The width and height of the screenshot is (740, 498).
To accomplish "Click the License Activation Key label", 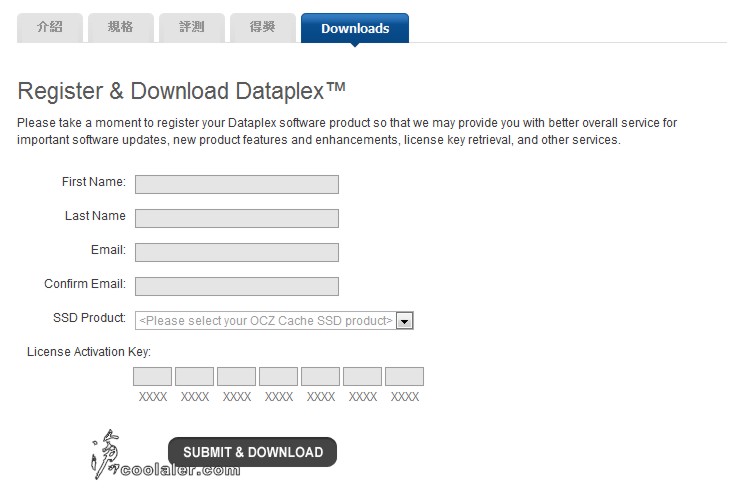I will pyautogui.click(x=89, y=352).
